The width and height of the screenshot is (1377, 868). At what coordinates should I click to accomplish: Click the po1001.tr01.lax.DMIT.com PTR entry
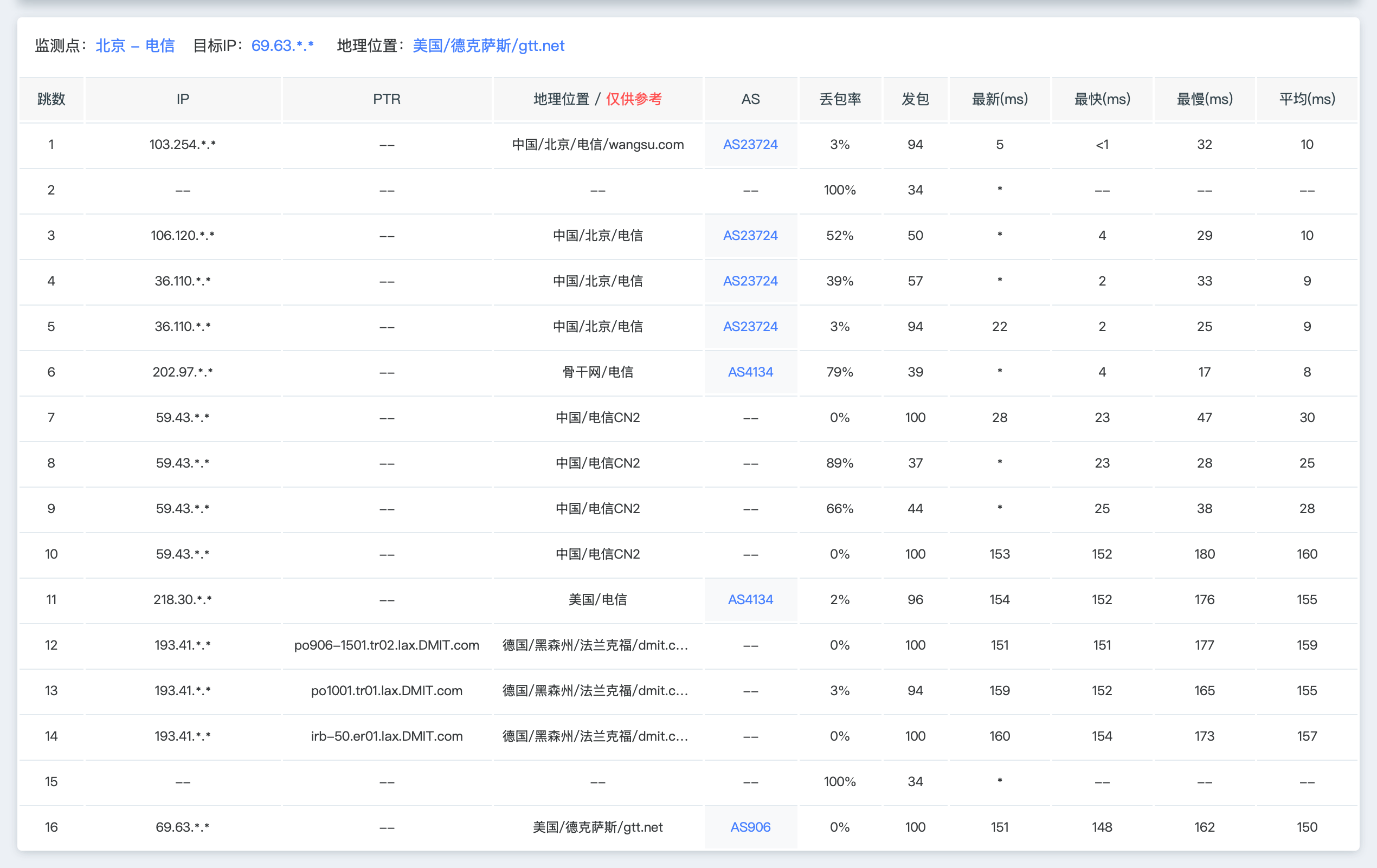tap(387, 690)
